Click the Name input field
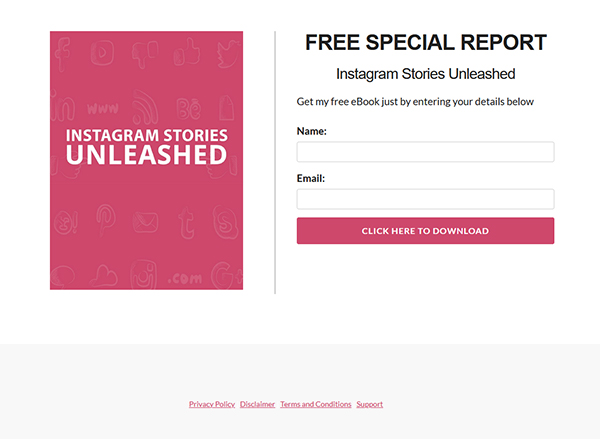 (x=425, y=152)
